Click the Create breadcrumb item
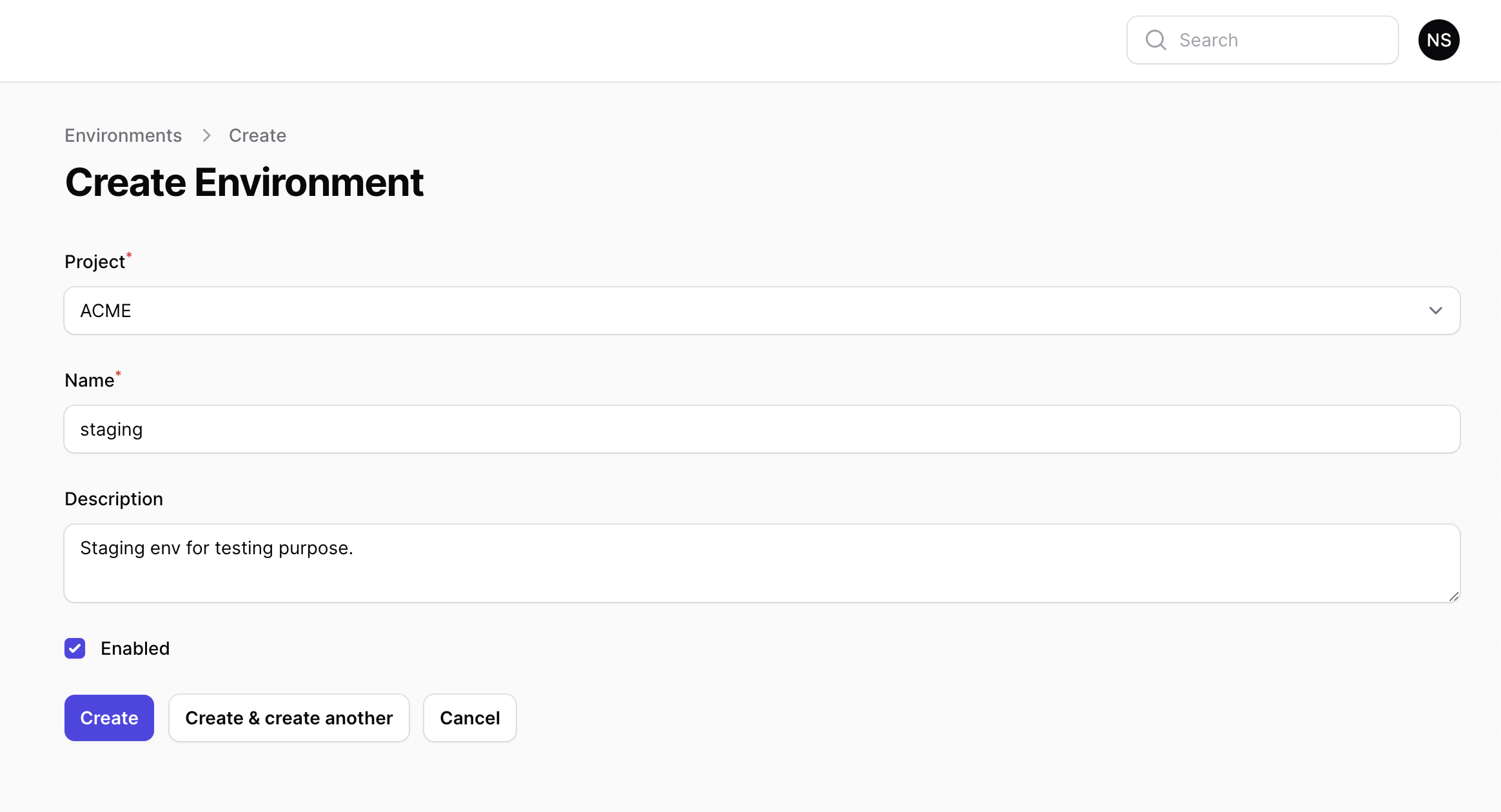Image resolution: width=1501 pixels, height=812 pixels. point(257,135)
